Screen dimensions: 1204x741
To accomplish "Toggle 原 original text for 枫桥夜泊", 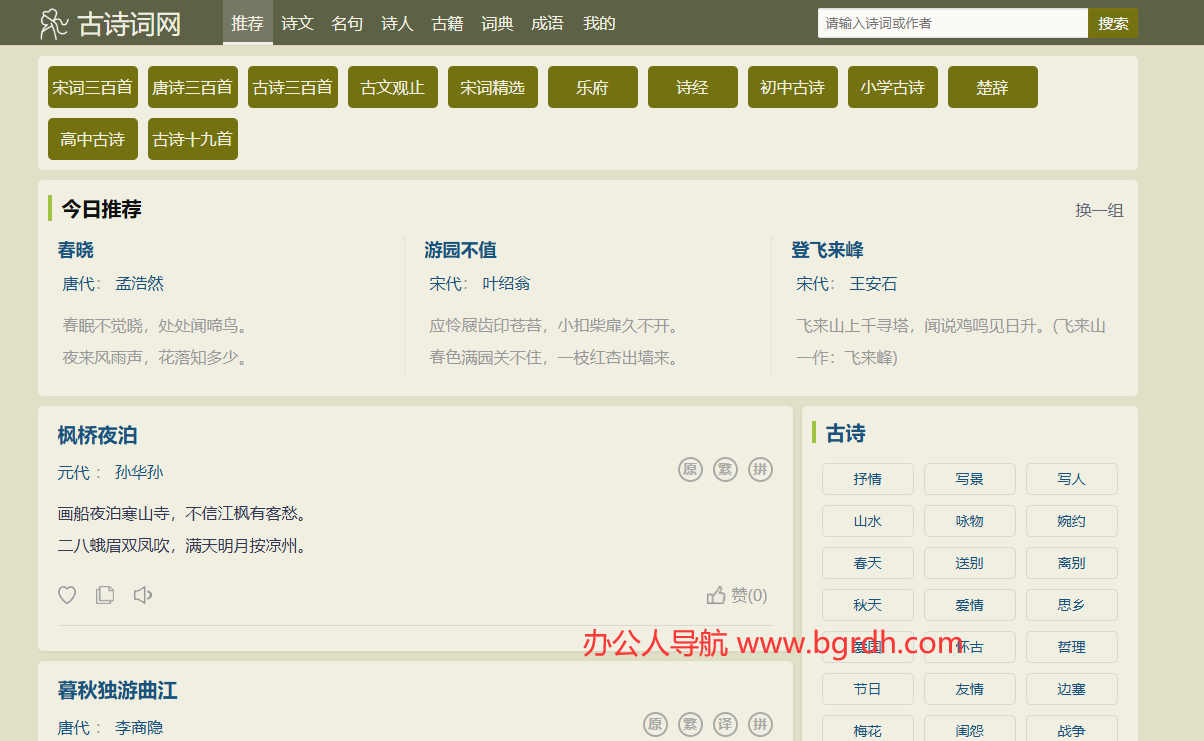I will [x=690, y=470].
